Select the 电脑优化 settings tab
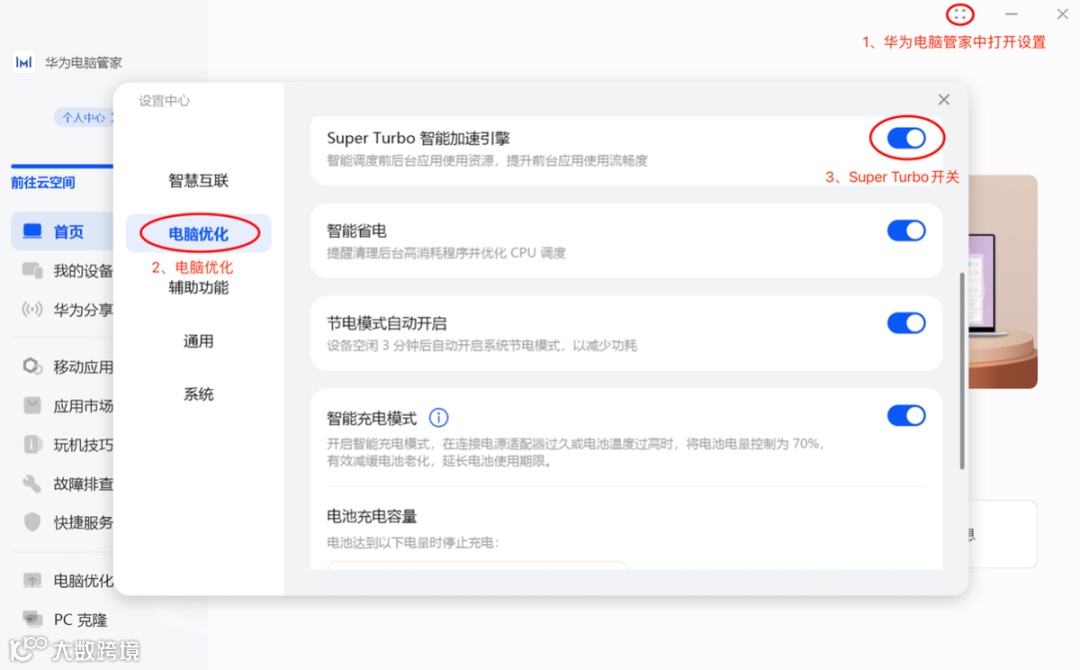Image resolution: width=1080 pixels, height=670 pixels. [x=198, y=234]
